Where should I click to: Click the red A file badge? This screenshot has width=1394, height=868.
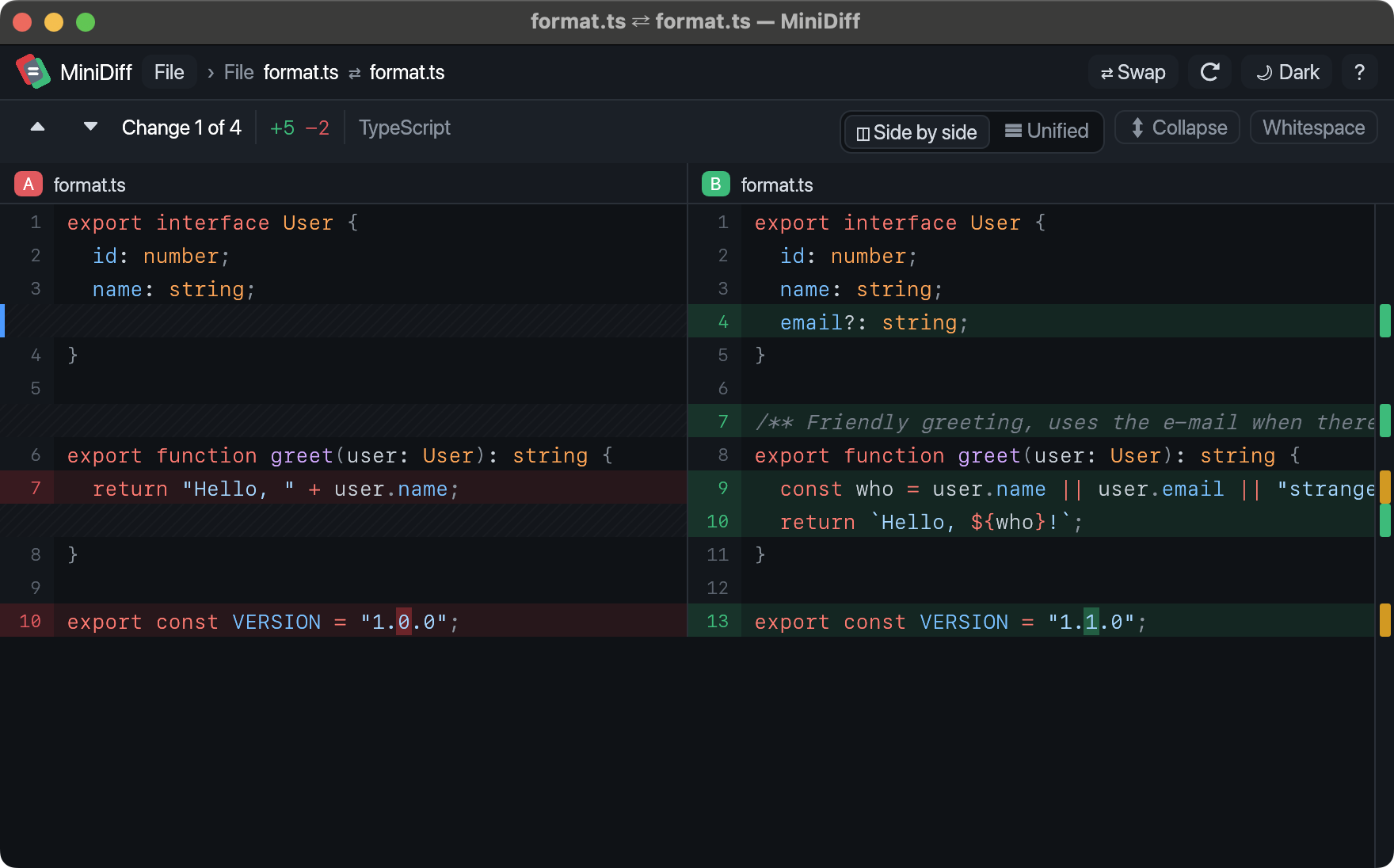(x=29, y=185)
